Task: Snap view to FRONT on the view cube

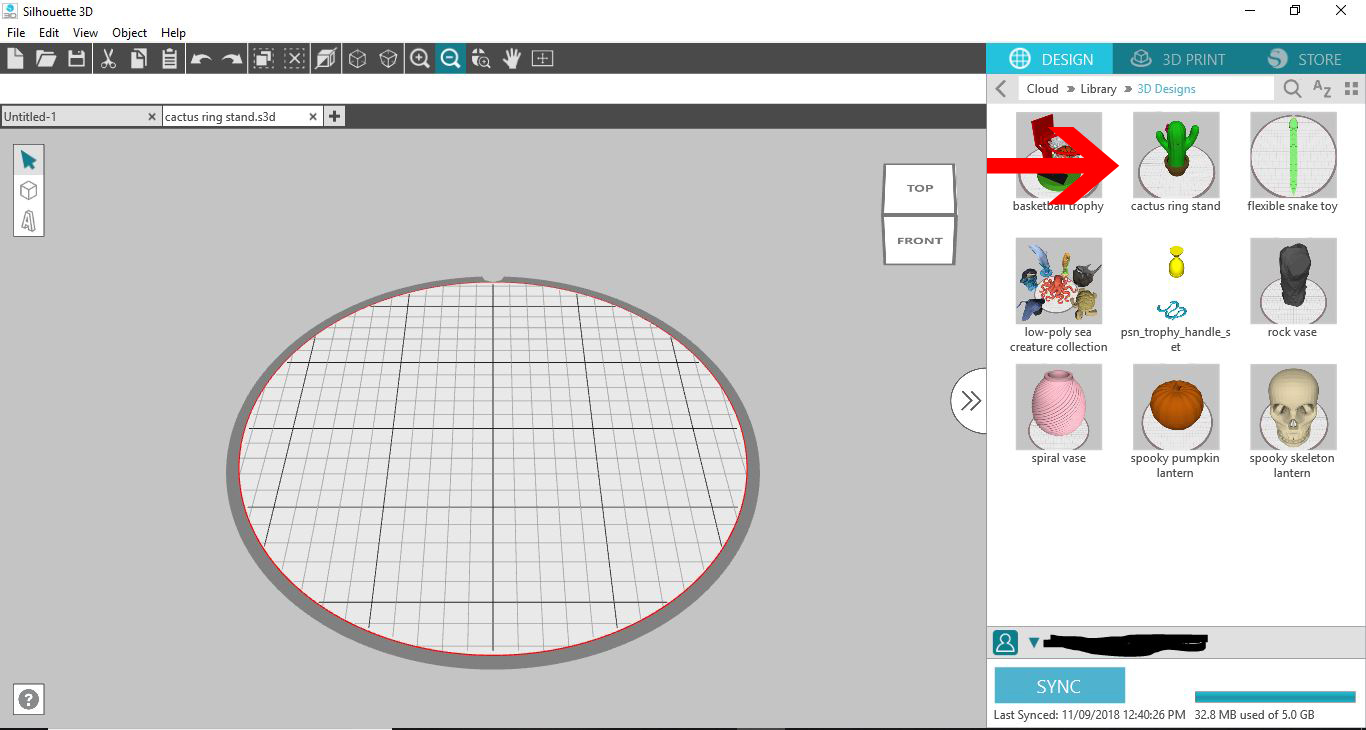Action: tap(919, 240)
